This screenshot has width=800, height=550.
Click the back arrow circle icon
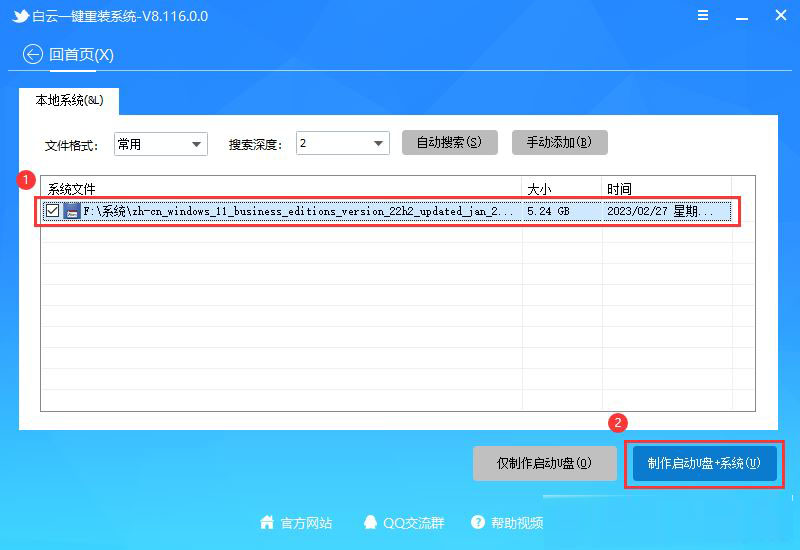pyautogui.click(x=33, y=54)
